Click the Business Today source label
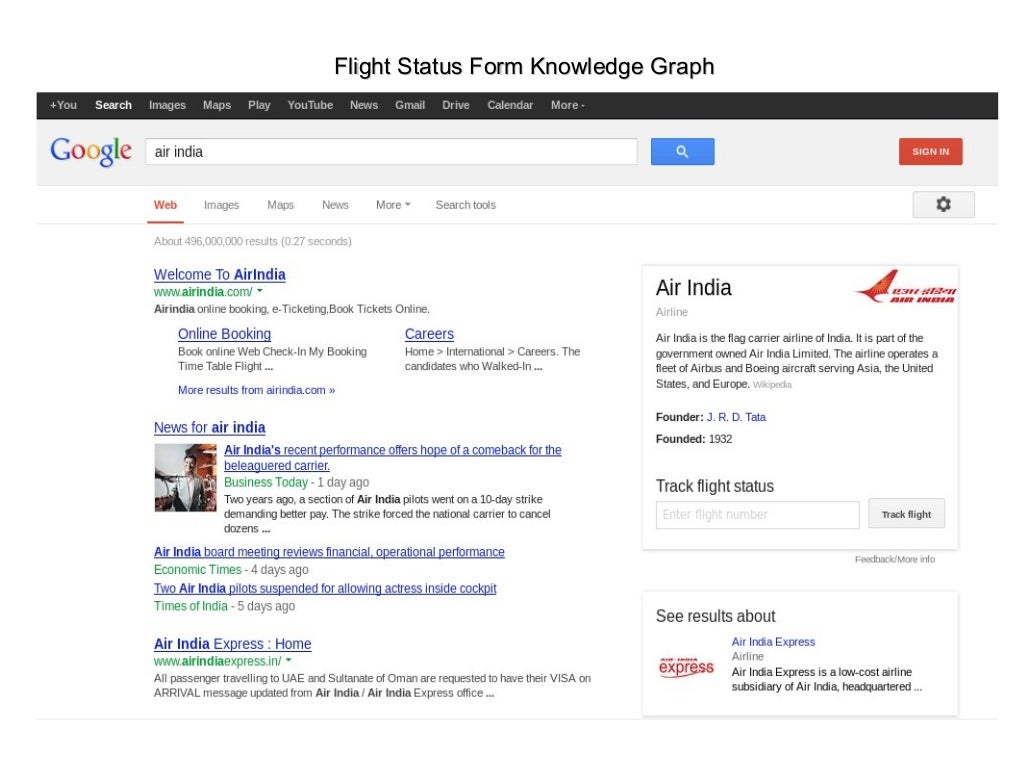 pos(266,482)
